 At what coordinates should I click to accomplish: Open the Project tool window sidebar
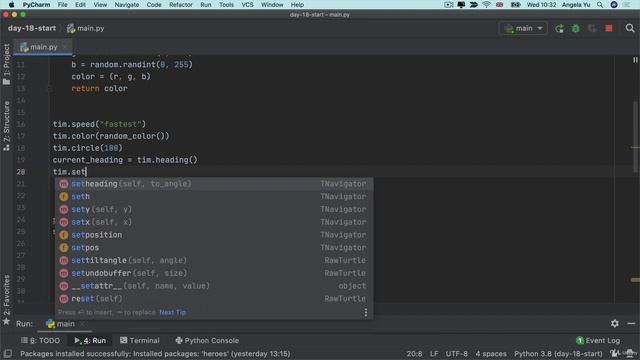pyautogui.click(x=7, y=64)
